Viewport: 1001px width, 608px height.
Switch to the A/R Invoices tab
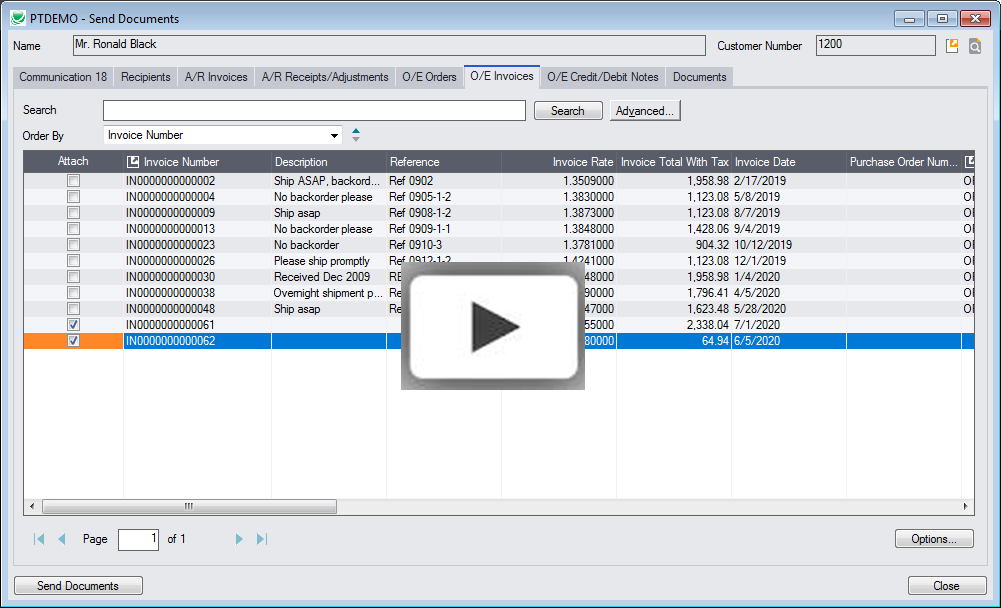pos(216,77)
